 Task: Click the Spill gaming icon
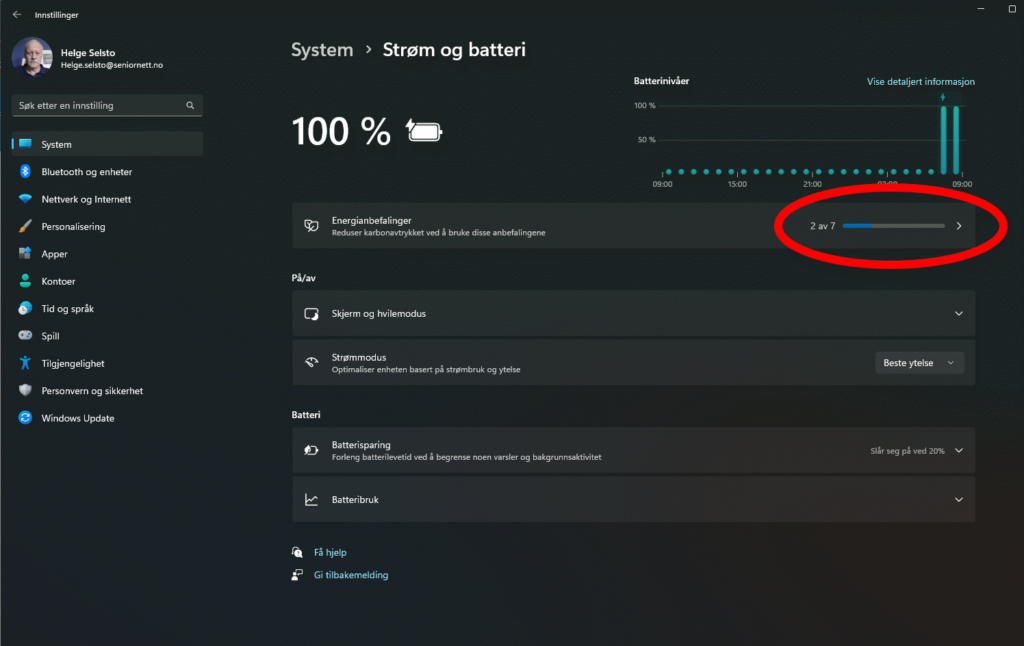25,336
